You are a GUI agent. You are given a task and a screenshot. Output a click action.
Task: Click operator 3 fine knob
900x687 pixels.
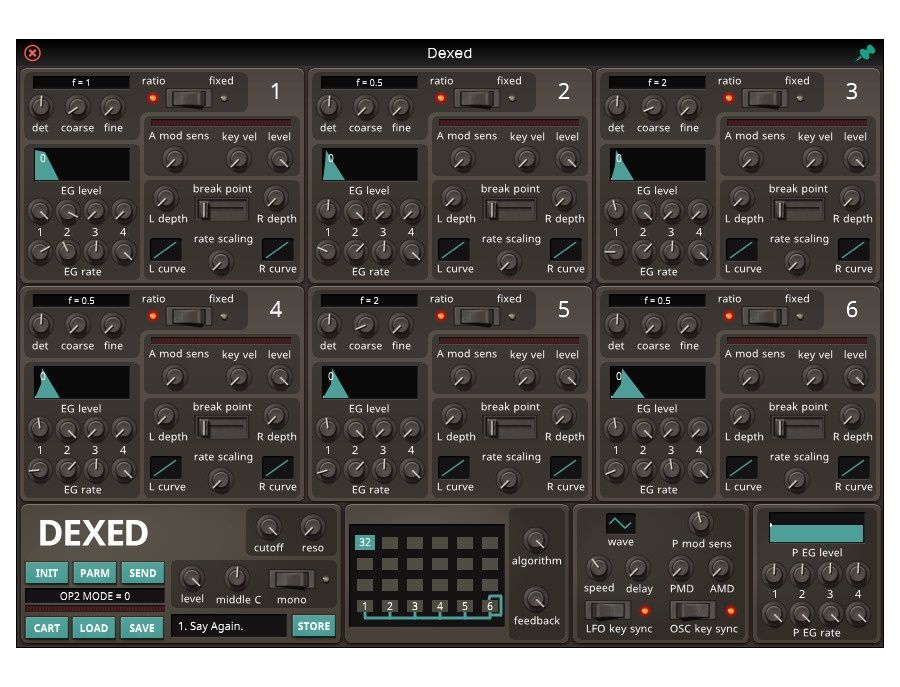point(688,107)
